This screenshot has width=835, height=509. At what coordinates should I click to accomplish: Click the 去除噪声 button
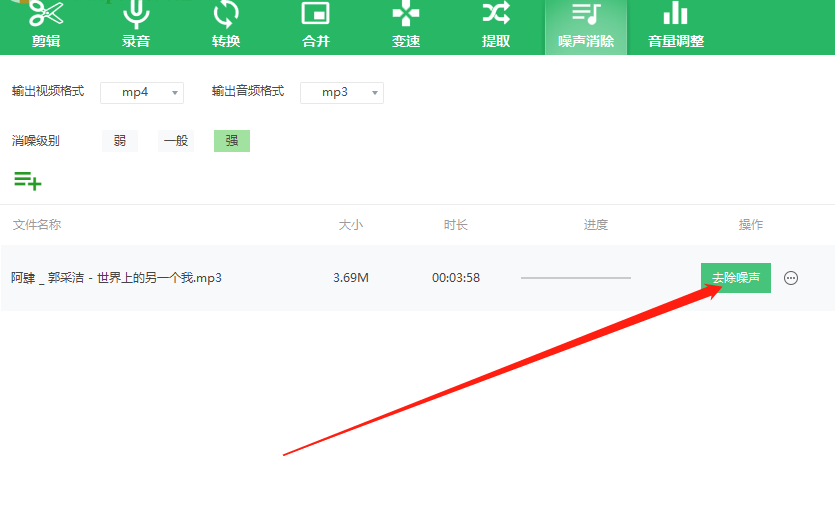[x=736, y=278]
